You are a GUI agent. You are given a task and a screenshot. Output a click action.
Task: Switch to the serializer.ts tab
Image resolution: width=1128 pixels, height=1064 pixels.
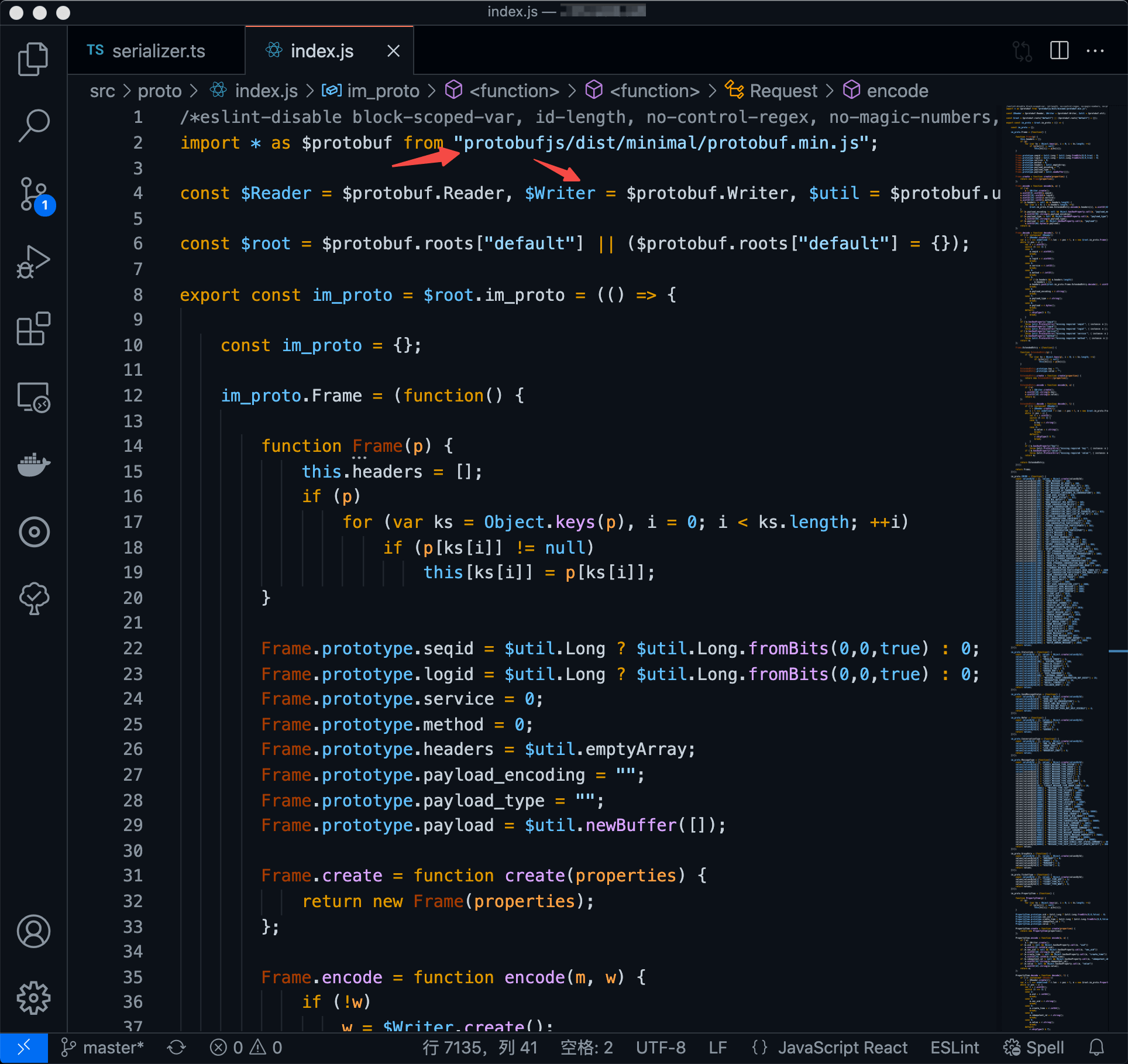158,50
